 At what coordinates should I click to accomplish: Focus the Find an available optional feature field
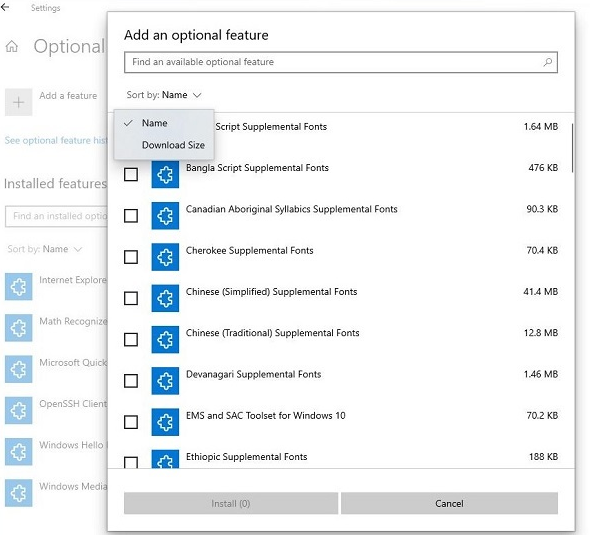point(341,62)
